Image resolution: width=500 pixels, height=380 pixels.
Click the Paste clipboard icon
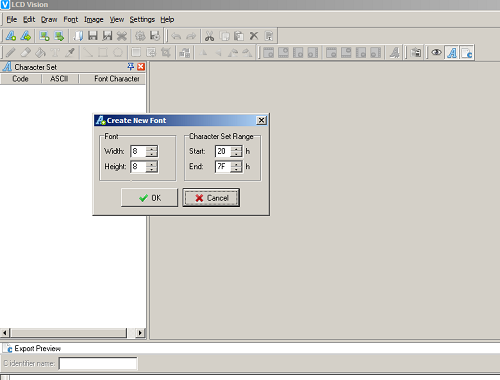point(239,36)
